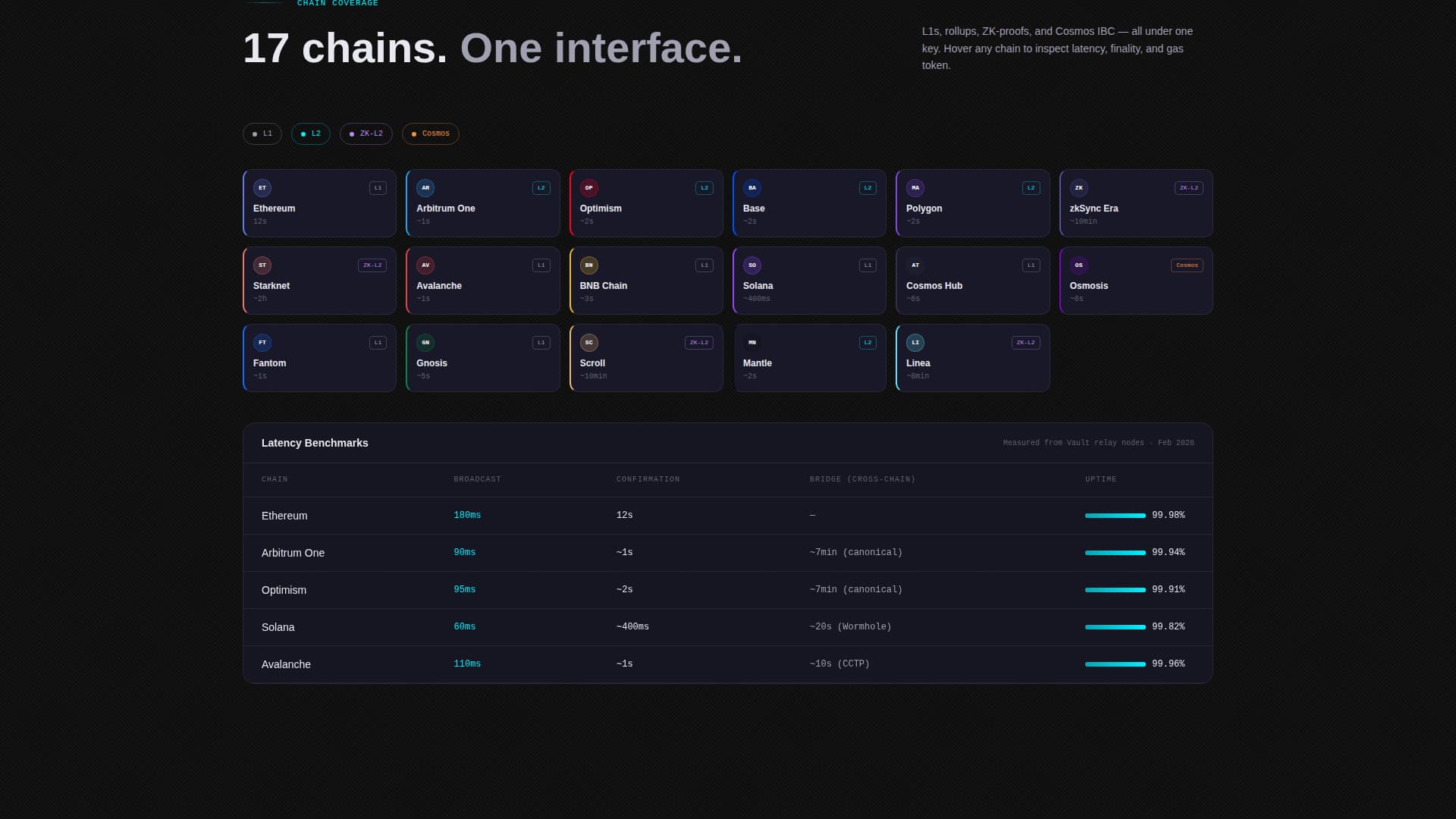Viewport: 1456px width, 819px height.
Task: Click the Ethereum uptime bar
Action: 1116,516
